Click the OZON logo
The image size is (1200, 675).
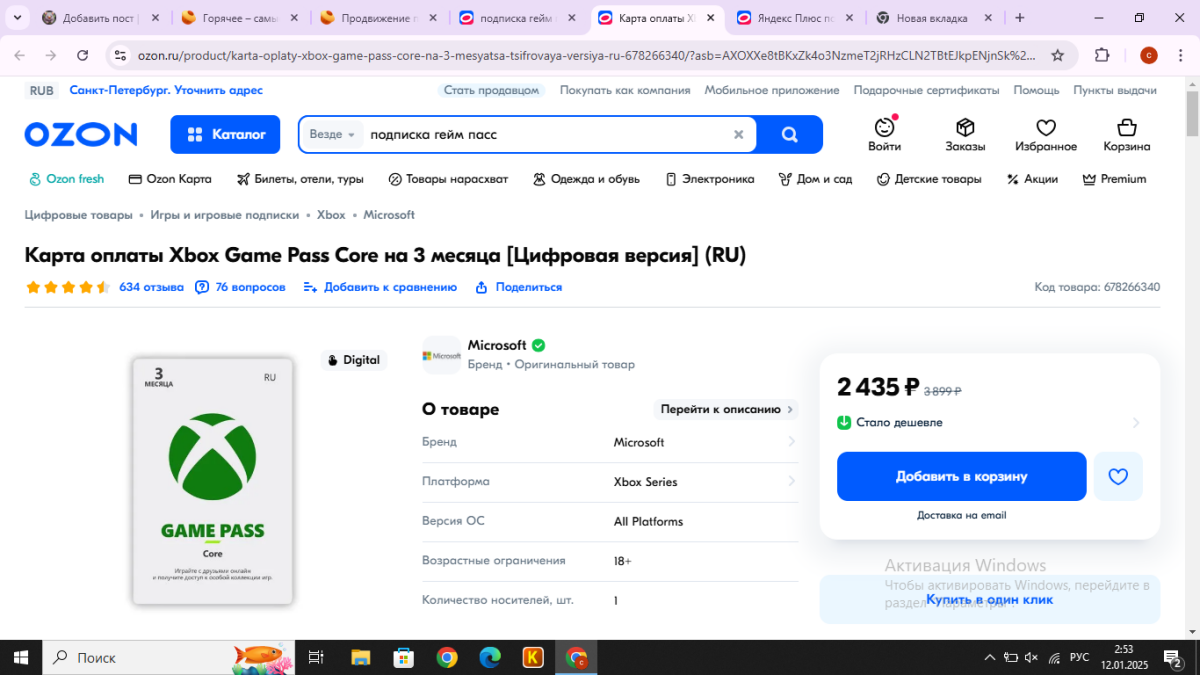[x=81, y=134]
